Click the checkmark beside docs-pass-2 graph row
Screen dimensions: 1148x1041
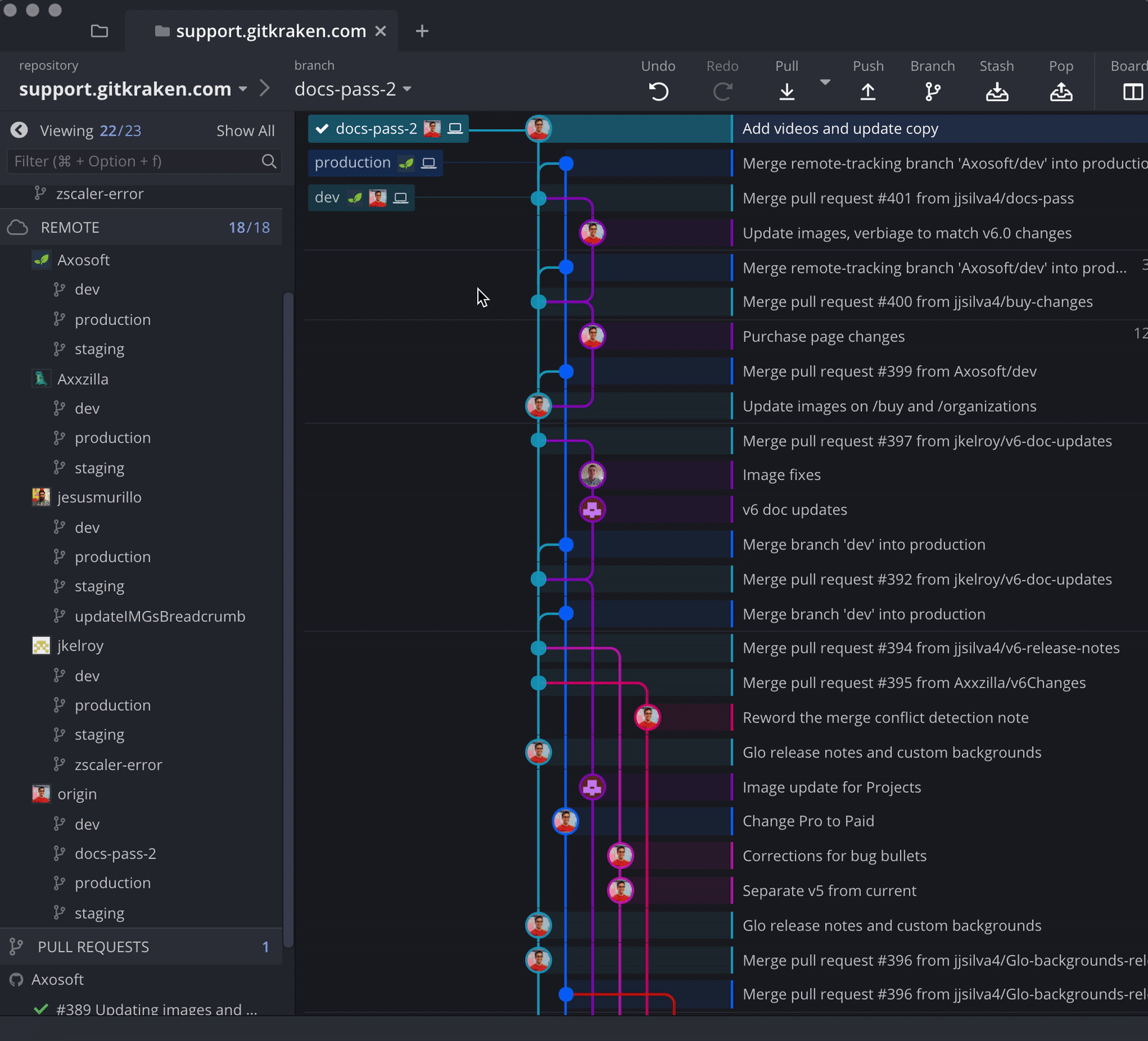[321, 128]
